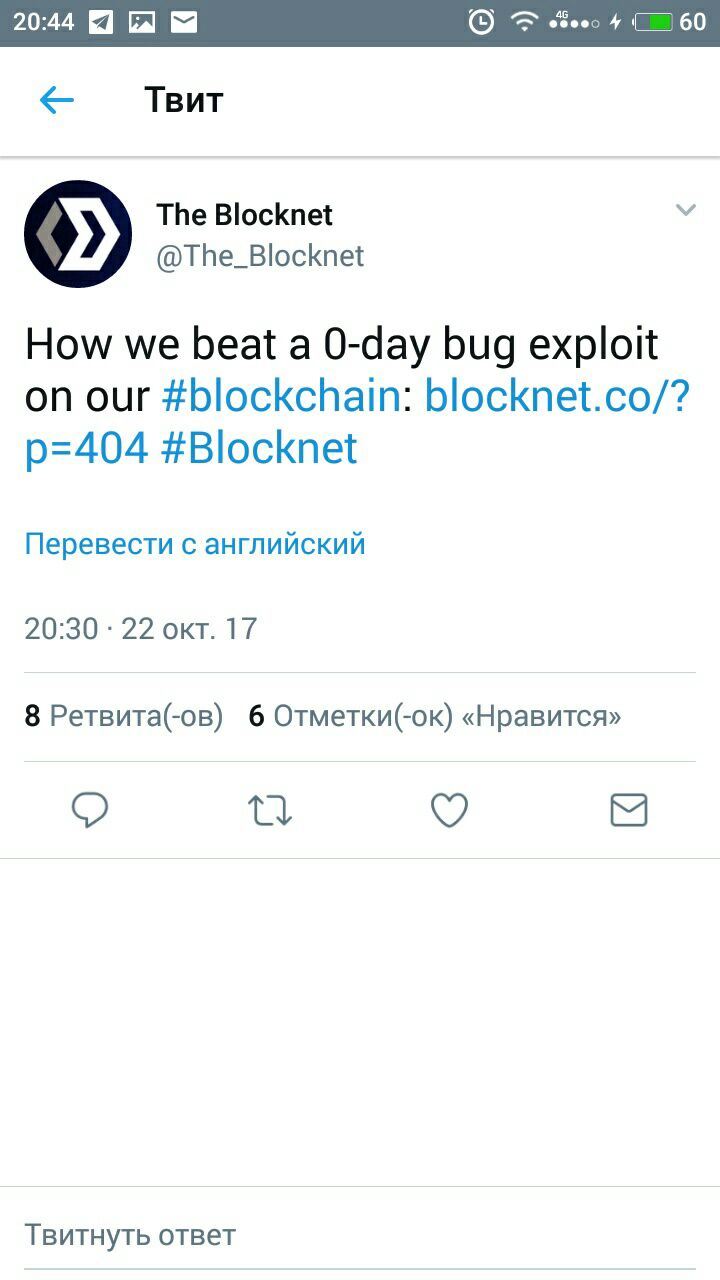Tap the reply speech bubble icon

[x=90, y=810]
